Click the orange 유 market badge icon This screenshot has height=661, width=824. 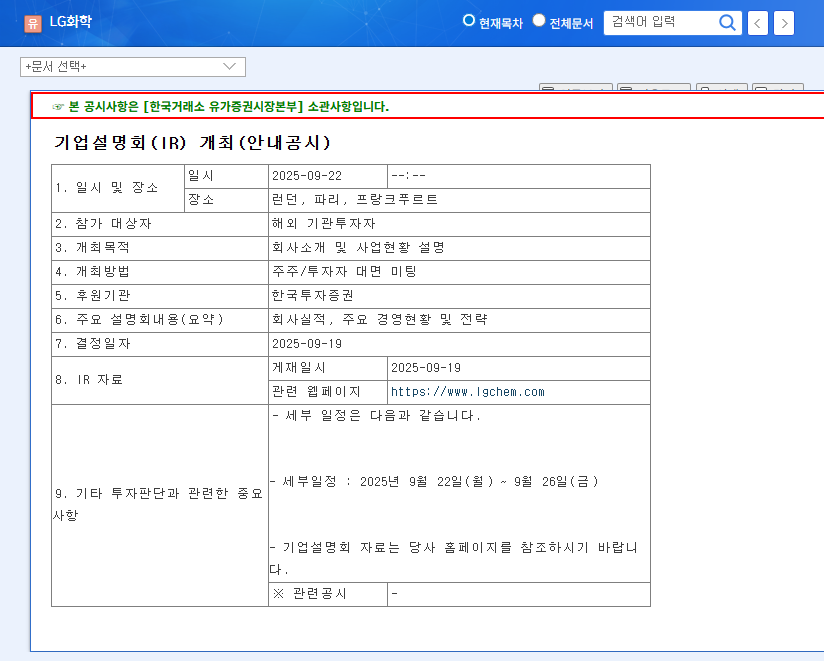33,23
